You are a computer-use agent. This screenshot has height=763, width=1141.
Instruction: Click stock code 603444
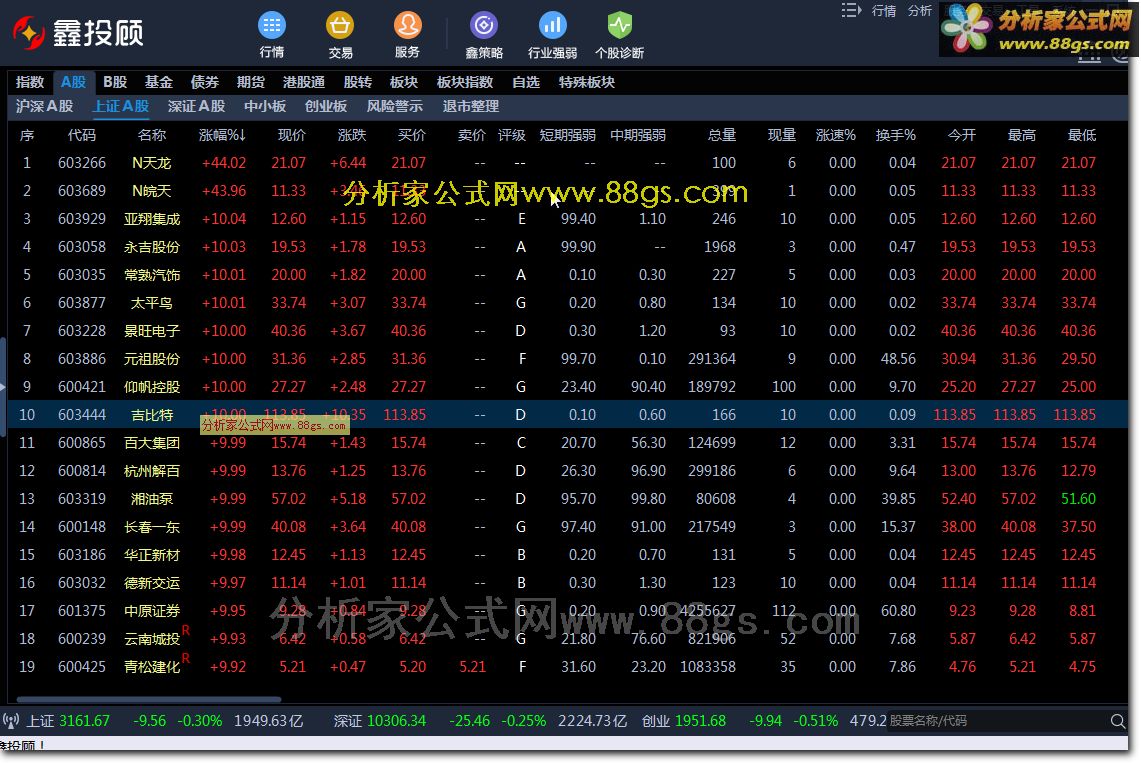82,415
